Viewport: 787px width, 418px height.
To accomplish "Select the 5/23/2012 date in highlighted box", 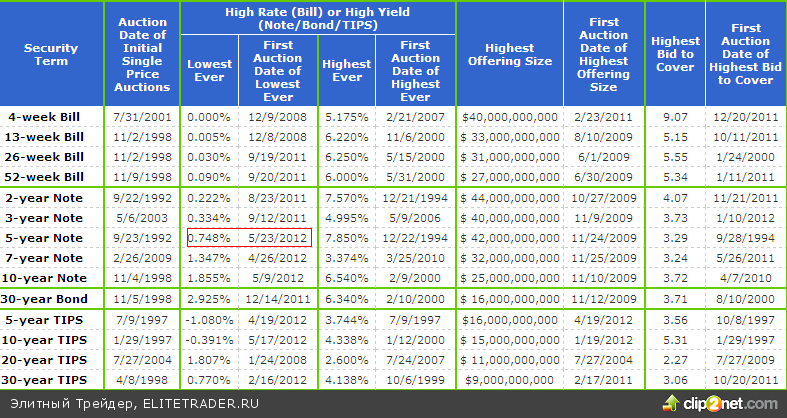I will pos(277,238).
